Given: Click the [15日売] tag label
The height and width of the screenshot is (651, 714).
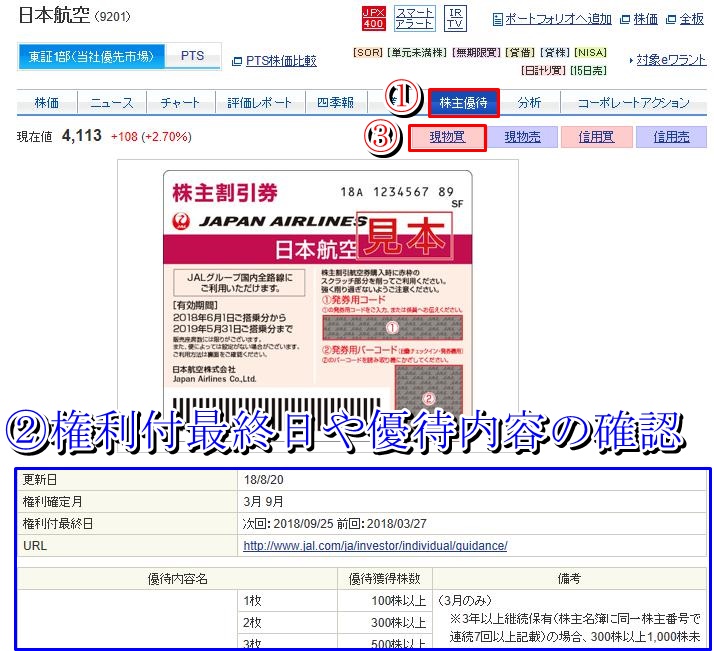Looking at the screenshot, I should click(588, 71).
